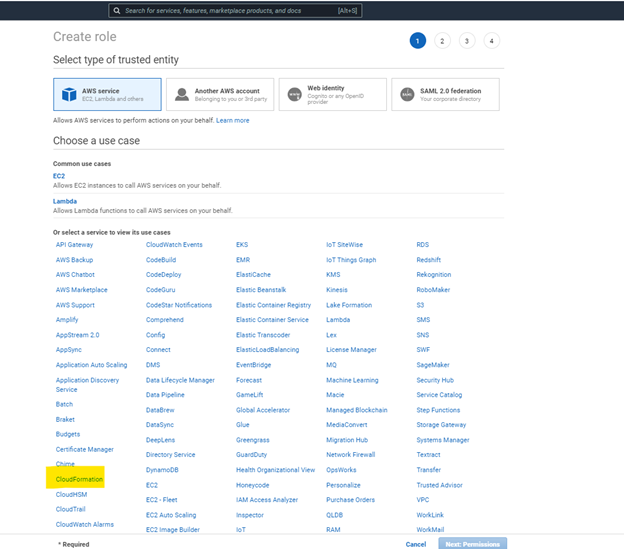Select the AppSync service
Viewport: 624px width, 549px height.
click(x=68, y=350)
